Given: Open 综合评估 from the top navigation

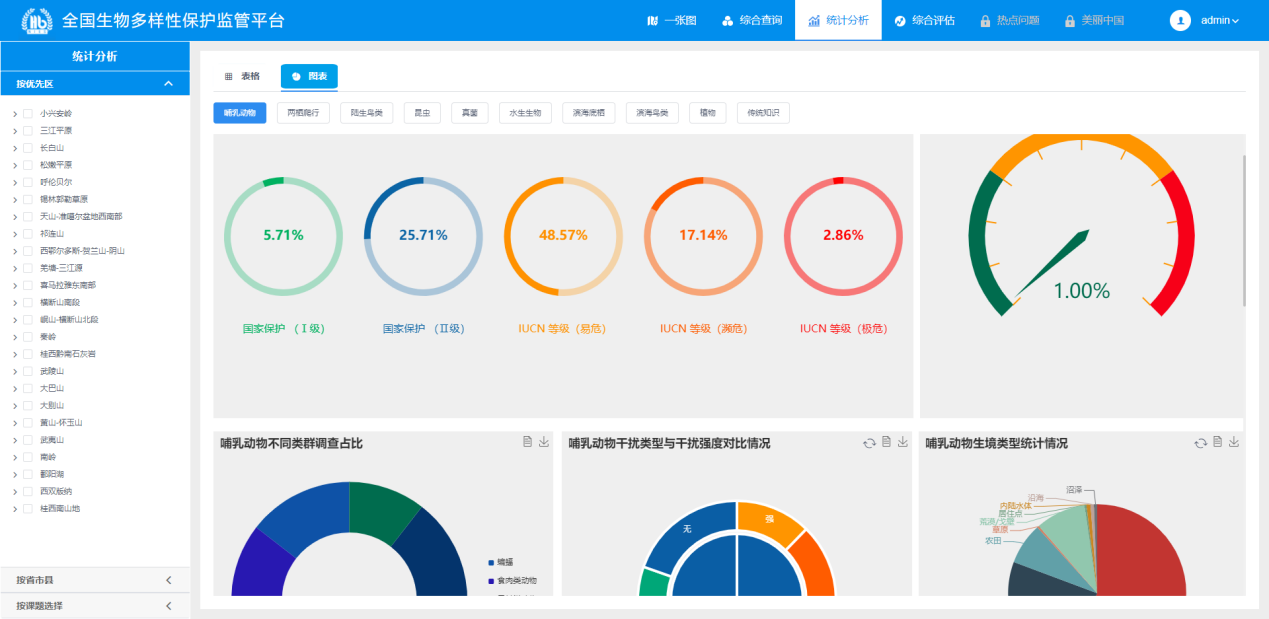Looking at the screenshot, I should tap(924, 20).
